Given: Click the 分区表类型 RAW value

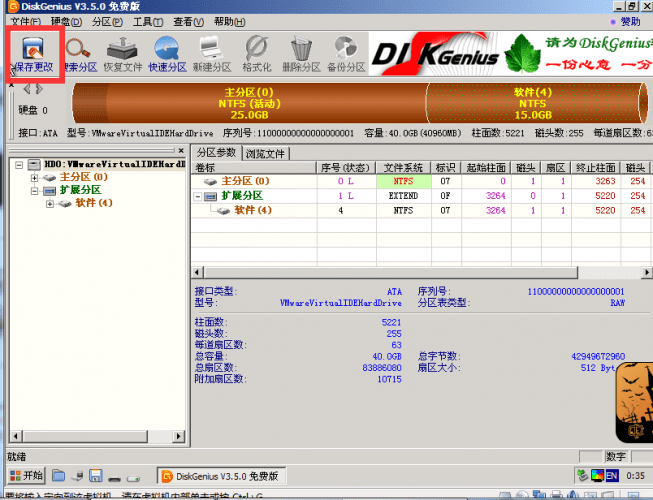Looking at the screenshot, I should coord(618,303).
